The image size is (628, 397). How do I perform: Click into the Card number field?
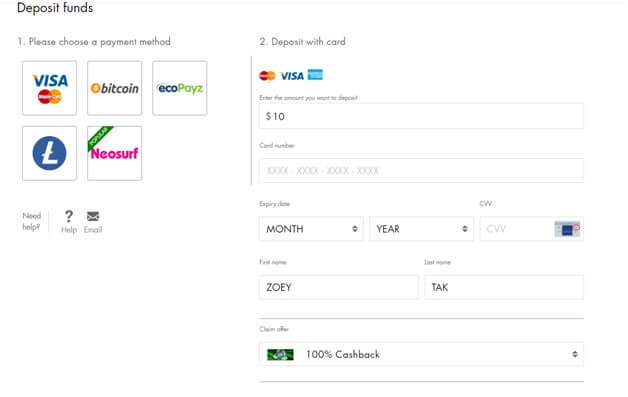pos(421,171)
